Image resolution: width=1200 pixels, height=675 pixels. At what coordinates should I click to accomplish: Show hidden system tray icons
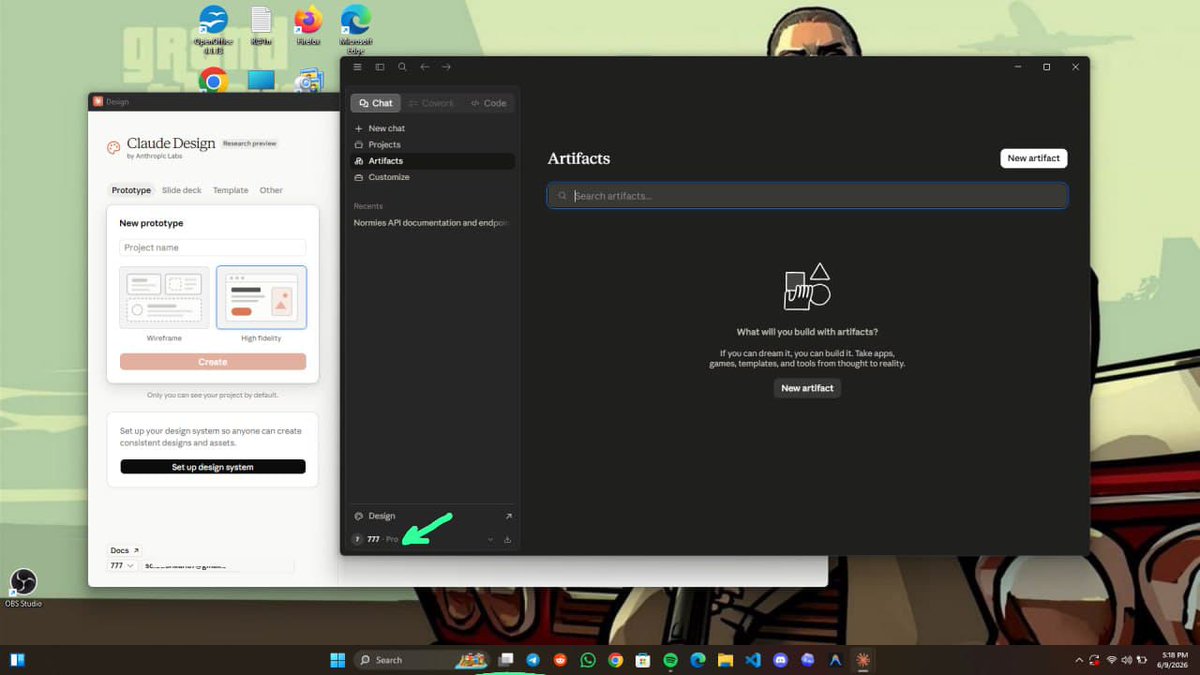(x=1079, y=660)
